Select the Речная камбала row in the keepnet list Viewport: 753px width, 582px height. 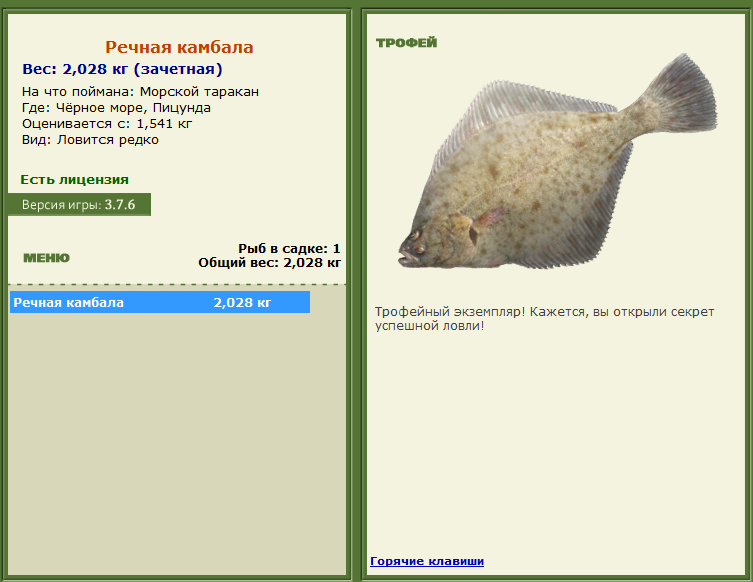[x=160, y=302]
